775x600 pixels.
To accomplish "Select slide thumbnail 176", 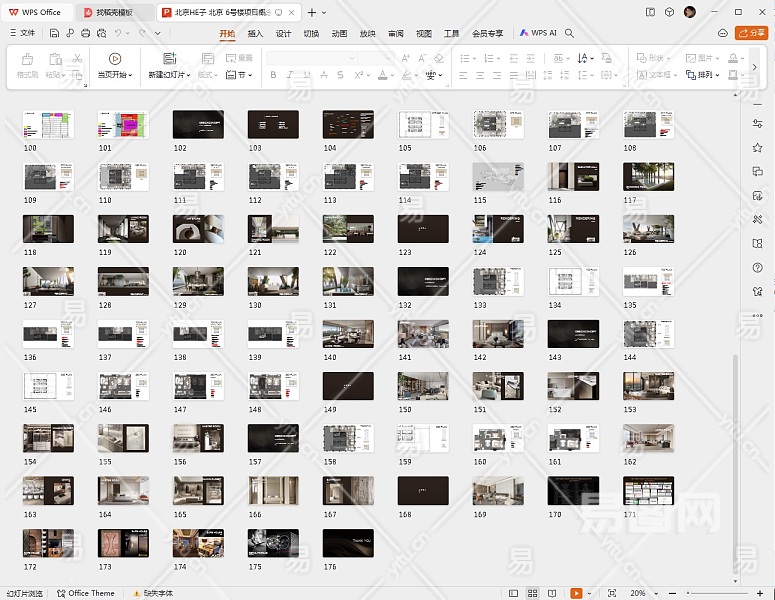I will [348, 543].
